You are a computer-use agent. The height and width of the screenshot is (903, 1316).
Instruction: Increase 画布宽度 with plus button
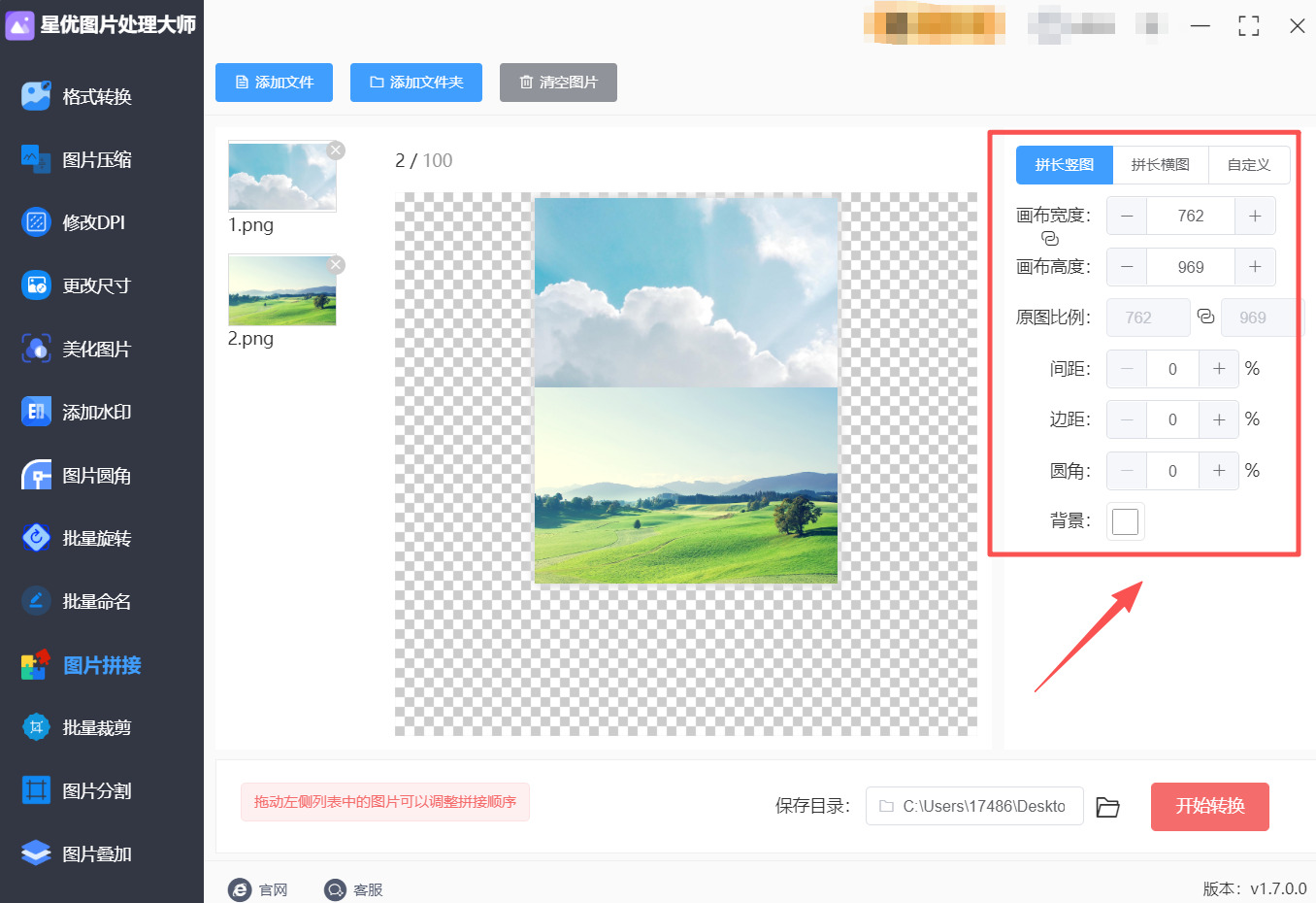pyautogui.click(x=1255, y=216)
